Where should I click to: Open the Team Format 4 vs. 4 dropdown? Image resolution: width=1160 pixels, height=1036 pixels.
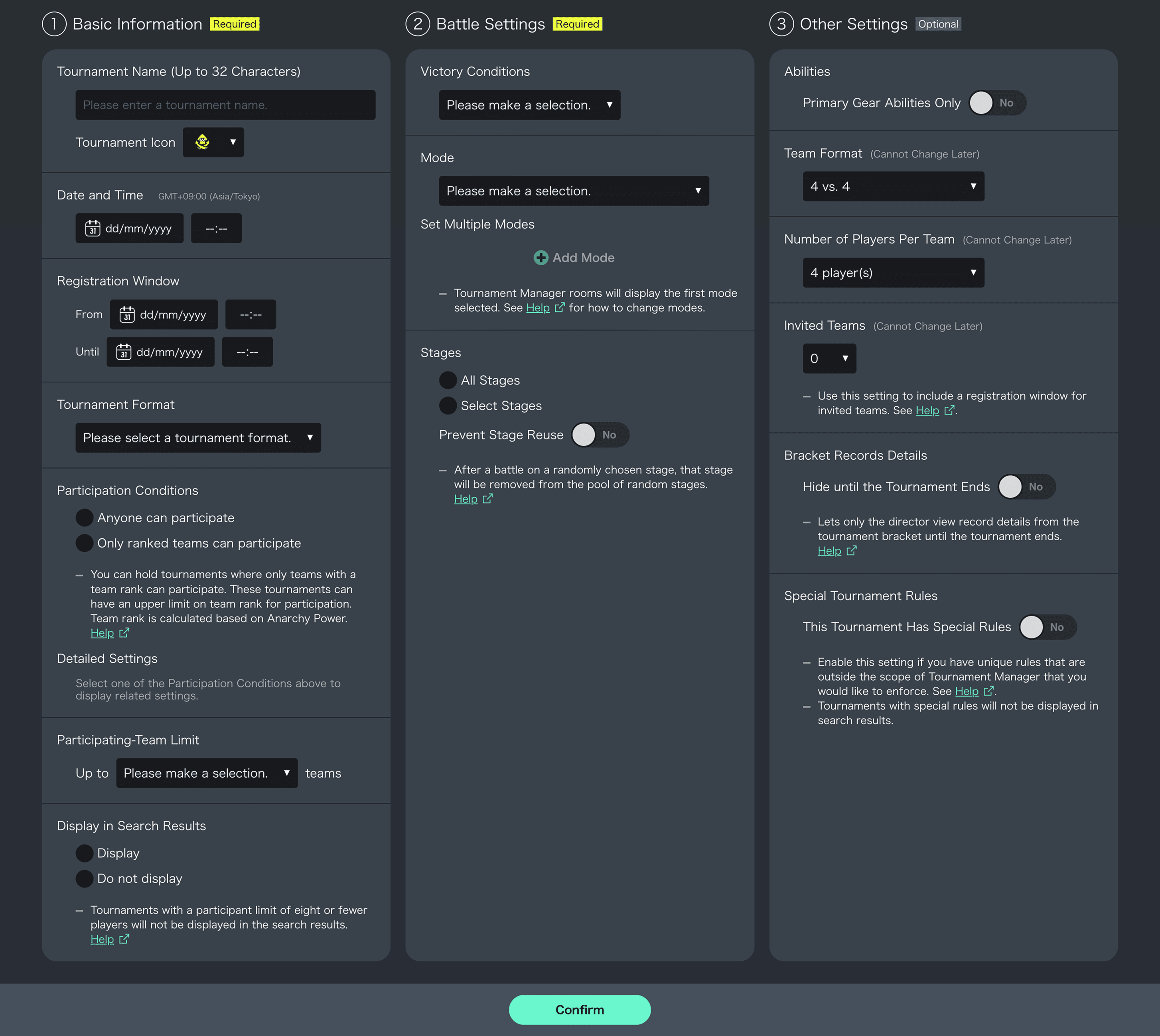894,187
